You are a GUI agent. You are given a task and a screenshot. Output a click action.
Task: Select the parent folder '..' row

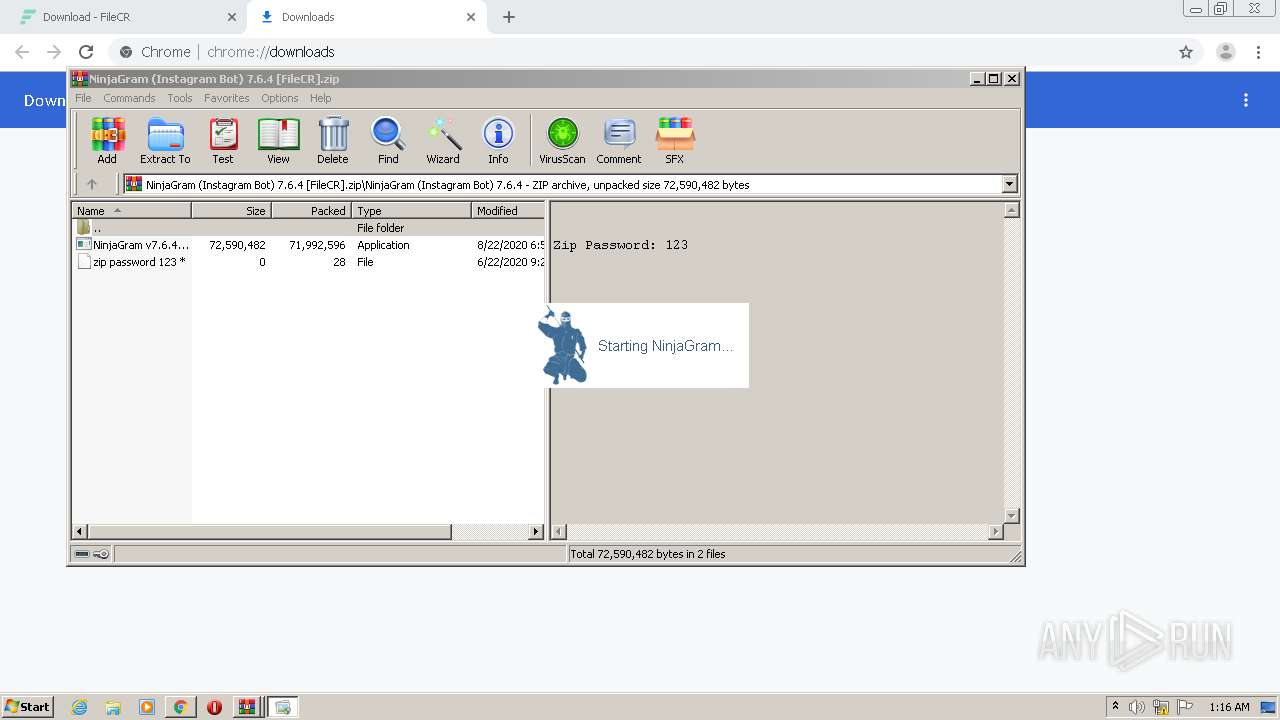point(309,228)
